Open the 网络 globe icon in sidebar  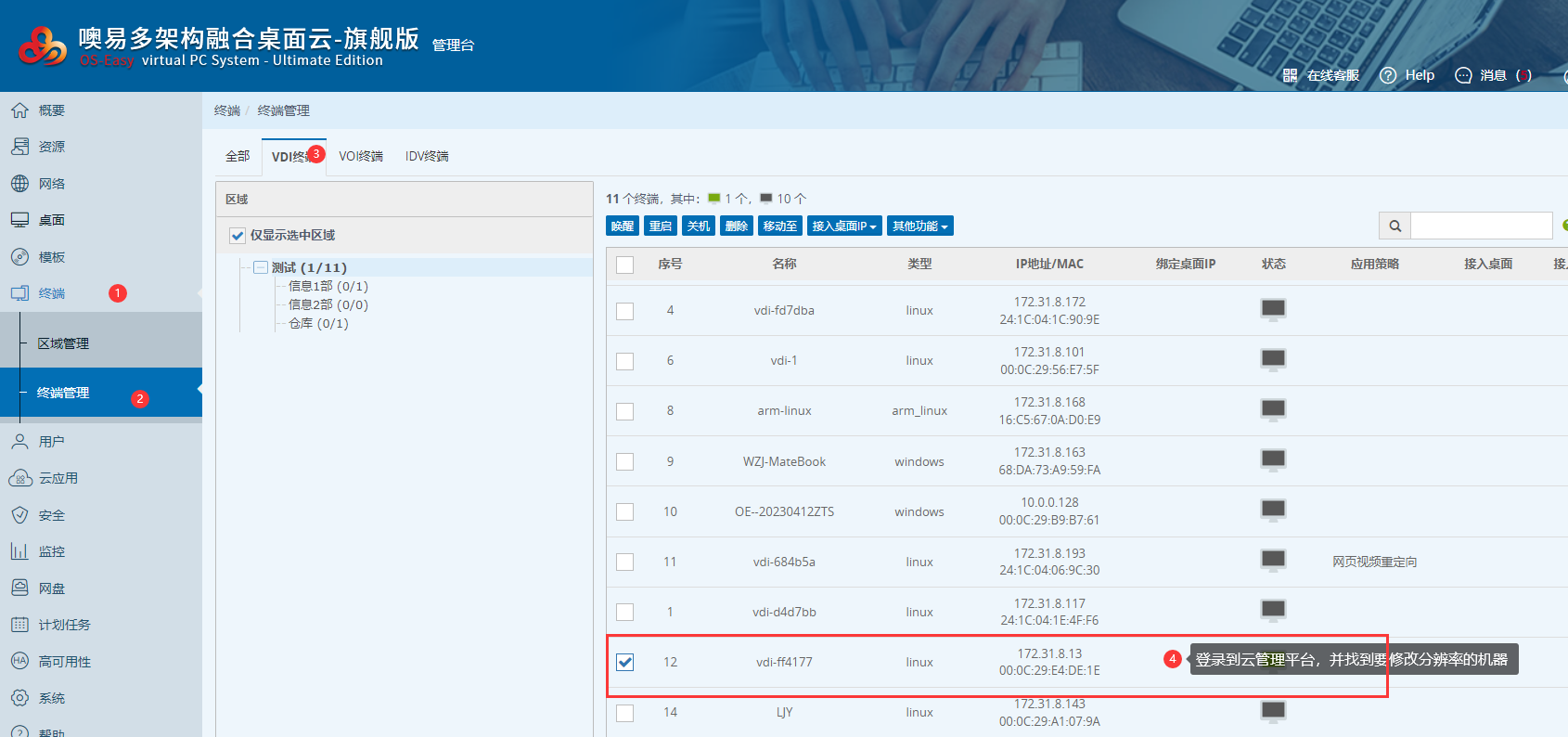click(19, 184)
